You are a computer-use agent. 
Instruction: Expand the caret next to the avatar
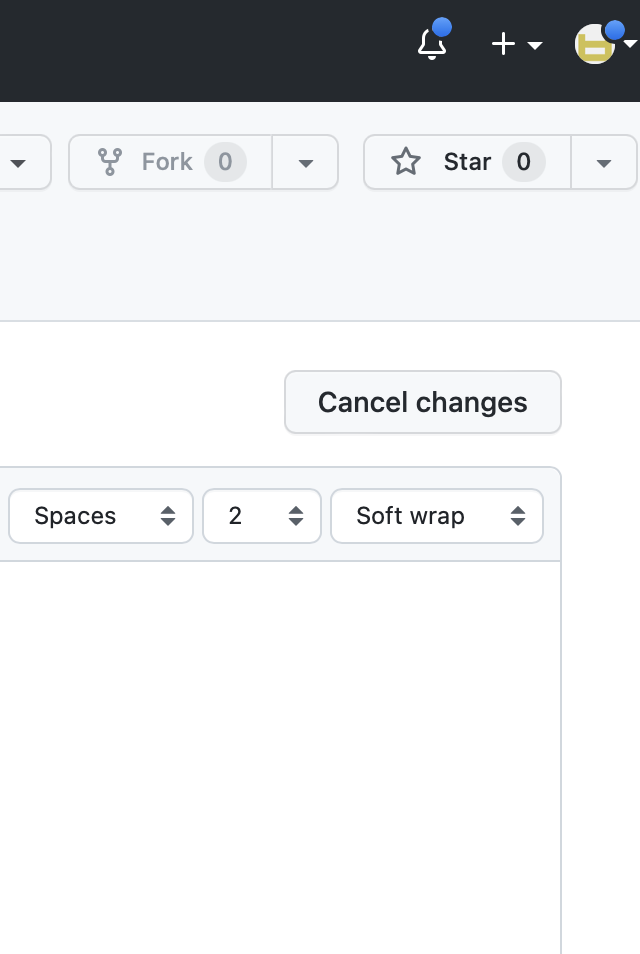pyautogui.click(x=630, y=44)
